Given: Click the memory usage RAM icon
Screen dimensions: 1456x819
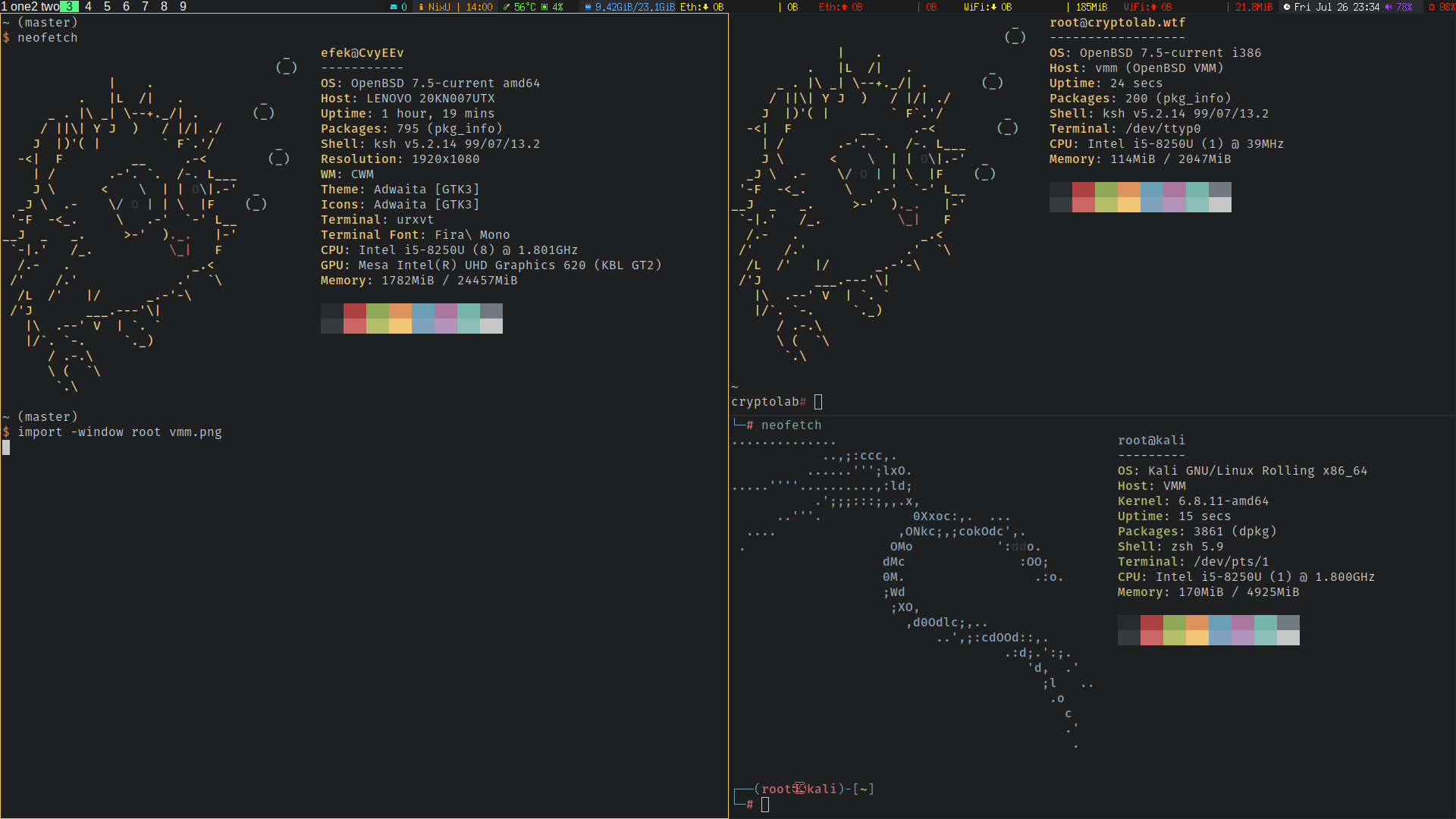Looking at the screenshot, I should pyautogui.click(x=588, y=7).
